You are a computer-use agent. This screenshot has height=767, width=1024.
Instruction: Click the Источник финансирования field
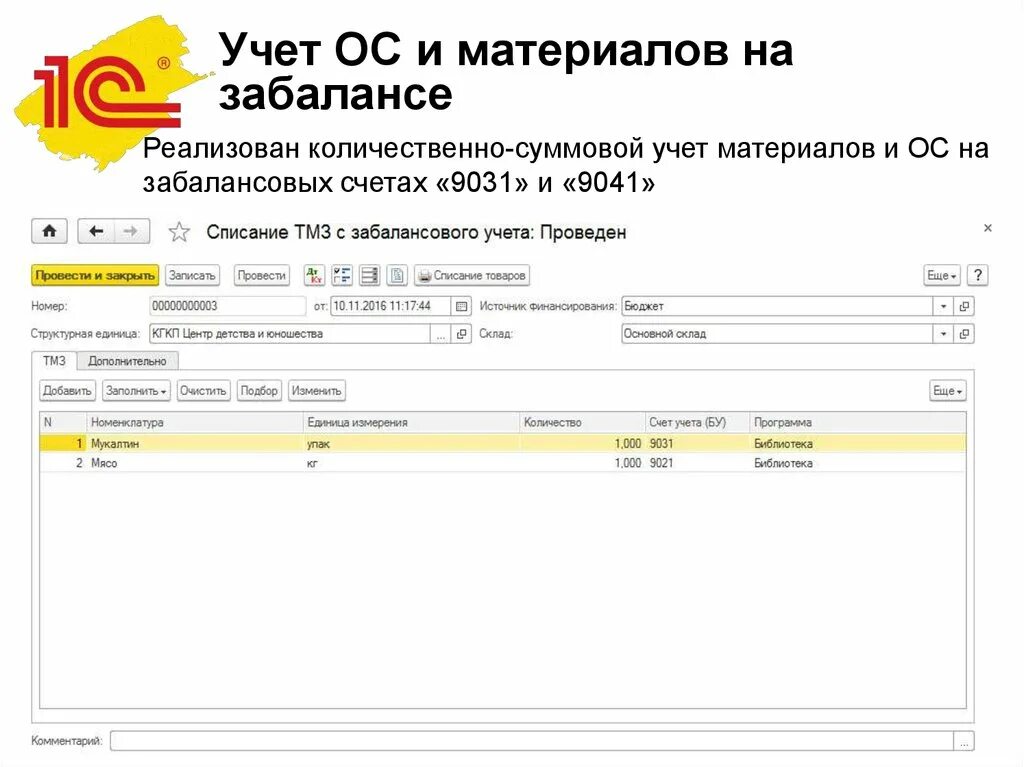coord(777,306)
